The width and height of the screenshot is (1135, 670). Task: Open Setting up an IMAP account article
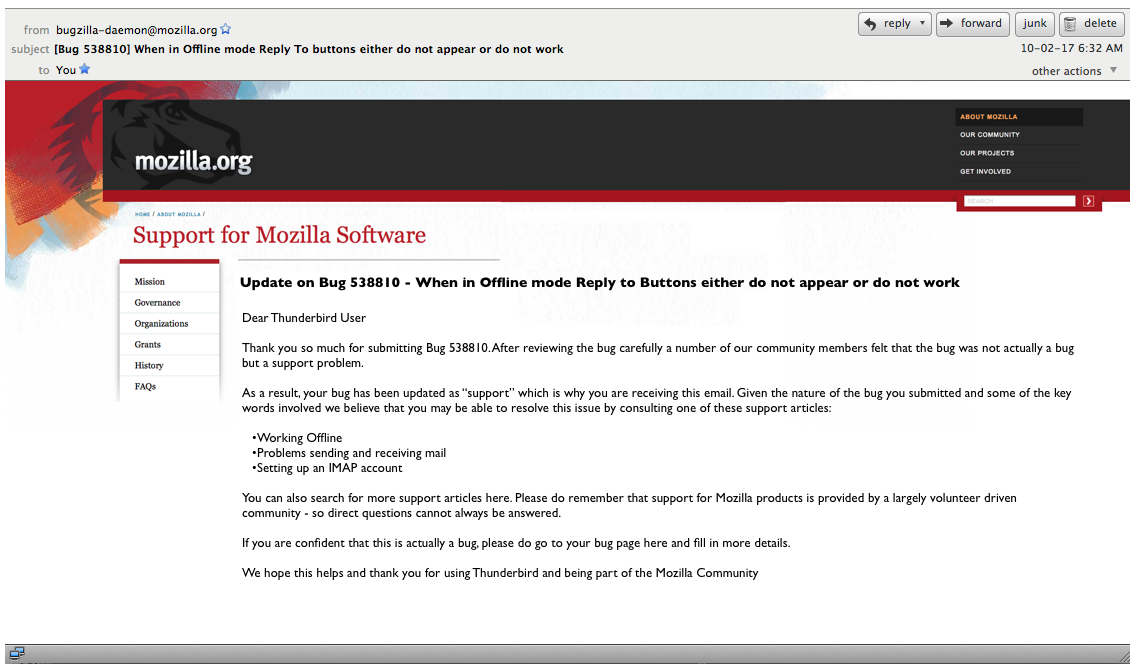pyautogui.click(x=329, y=468)
